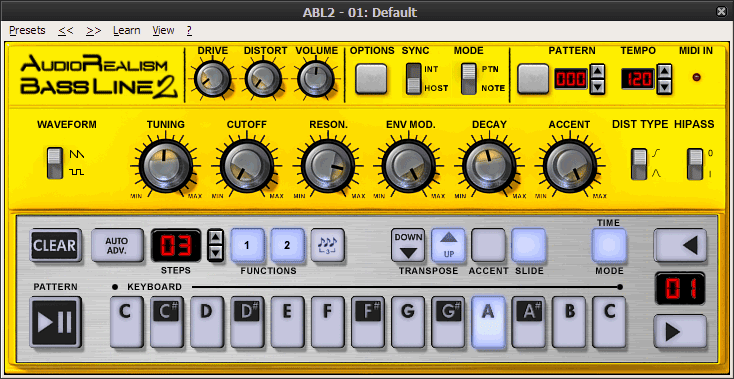
Task: Click the CLEAR pattern button
Action: [x=56, y=245]
